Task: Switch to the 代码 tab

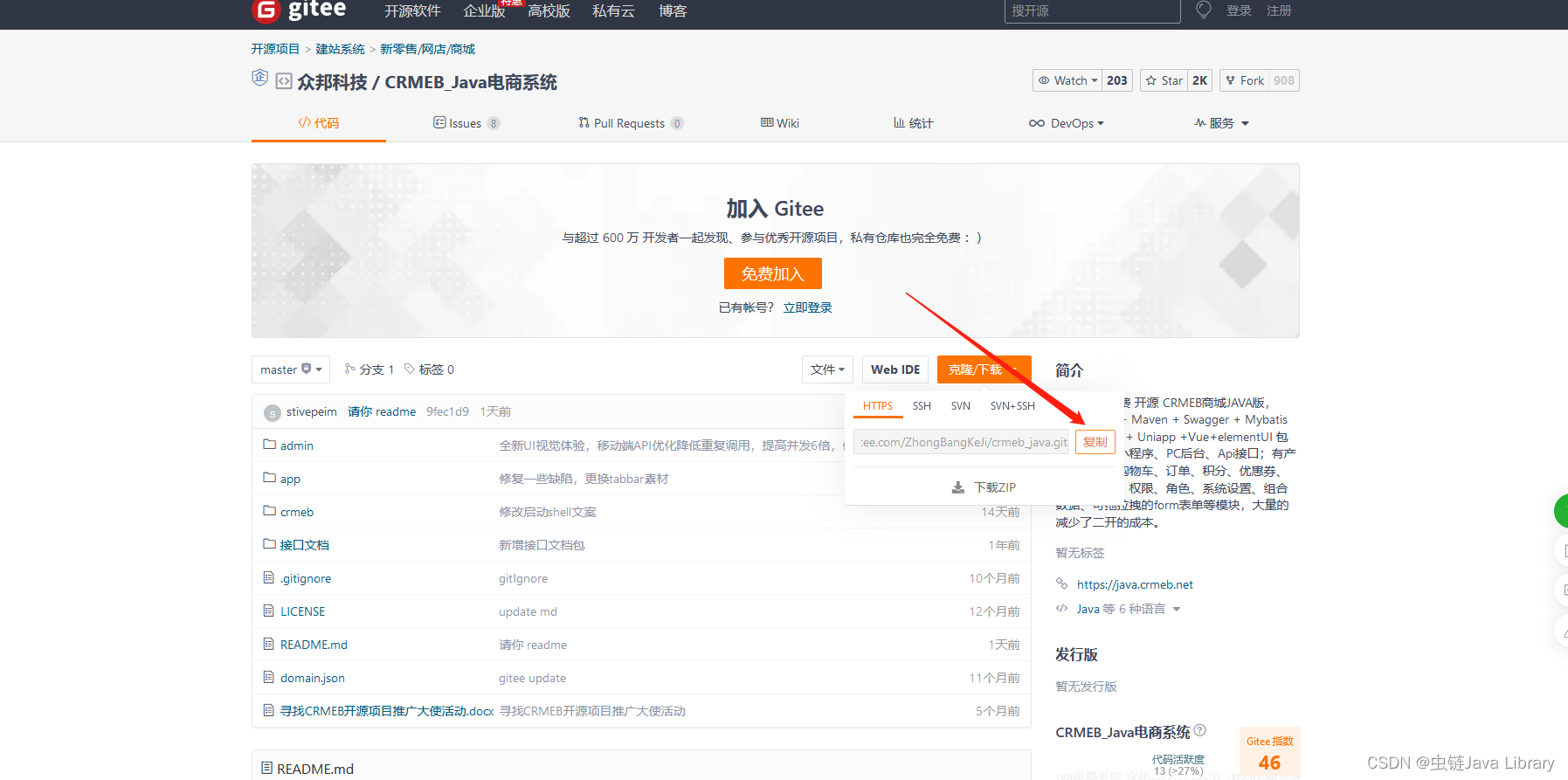Action: (319, 123)
